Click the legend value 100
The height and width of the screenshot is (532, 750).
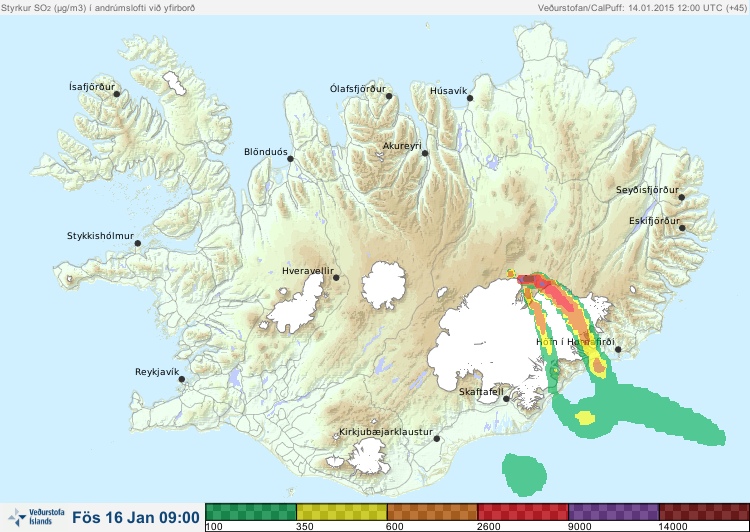coord(214,527)
